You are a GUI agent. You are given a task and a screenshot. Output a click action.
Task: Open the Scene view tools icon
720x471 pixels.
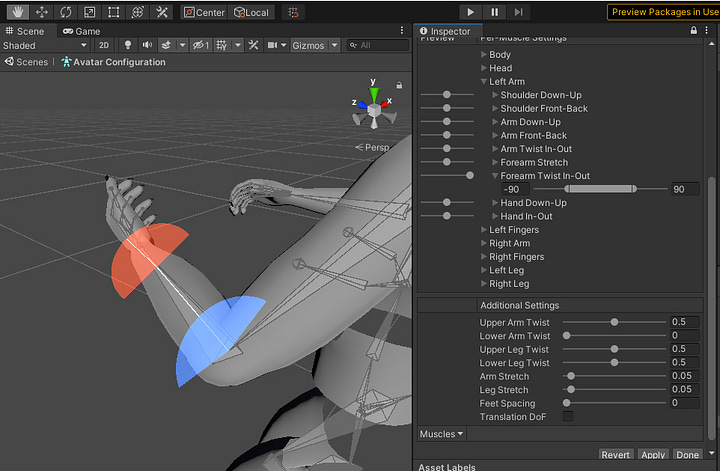click(253, 45)
